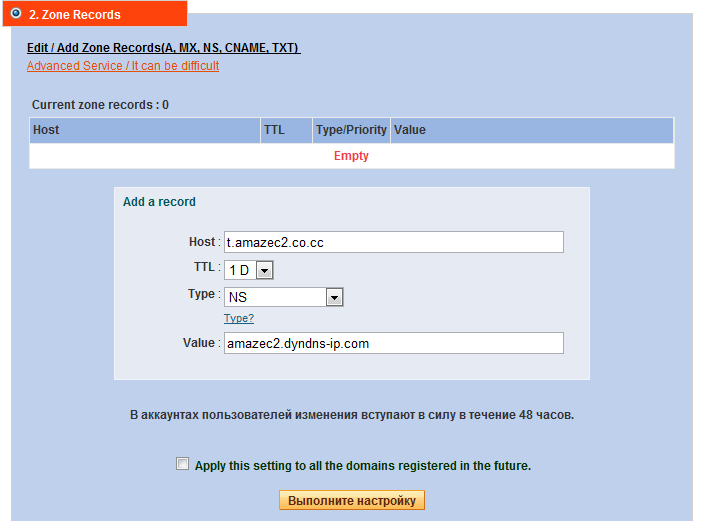
Task: Select the Zone Records radio button
Action: [x=16, y=14]
